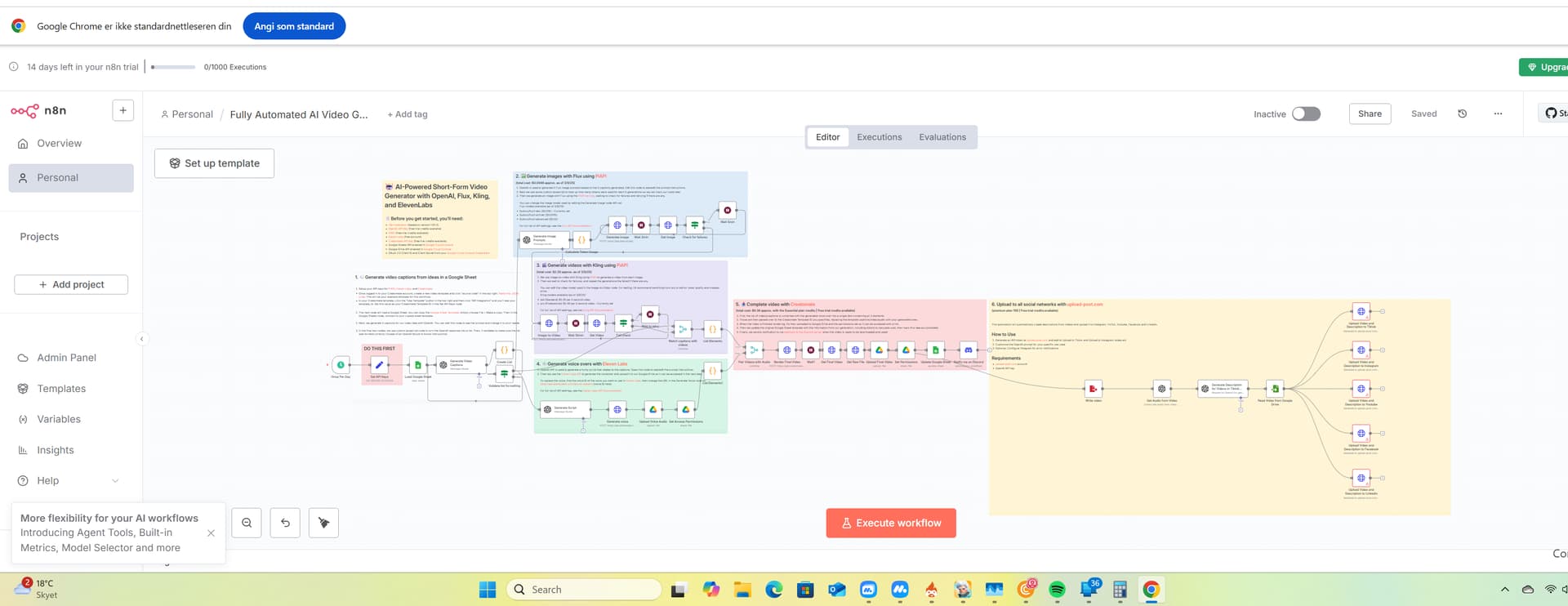Click the Windows Start button
The width and height of the screenshot is (1568, 606).
(488, 590)
